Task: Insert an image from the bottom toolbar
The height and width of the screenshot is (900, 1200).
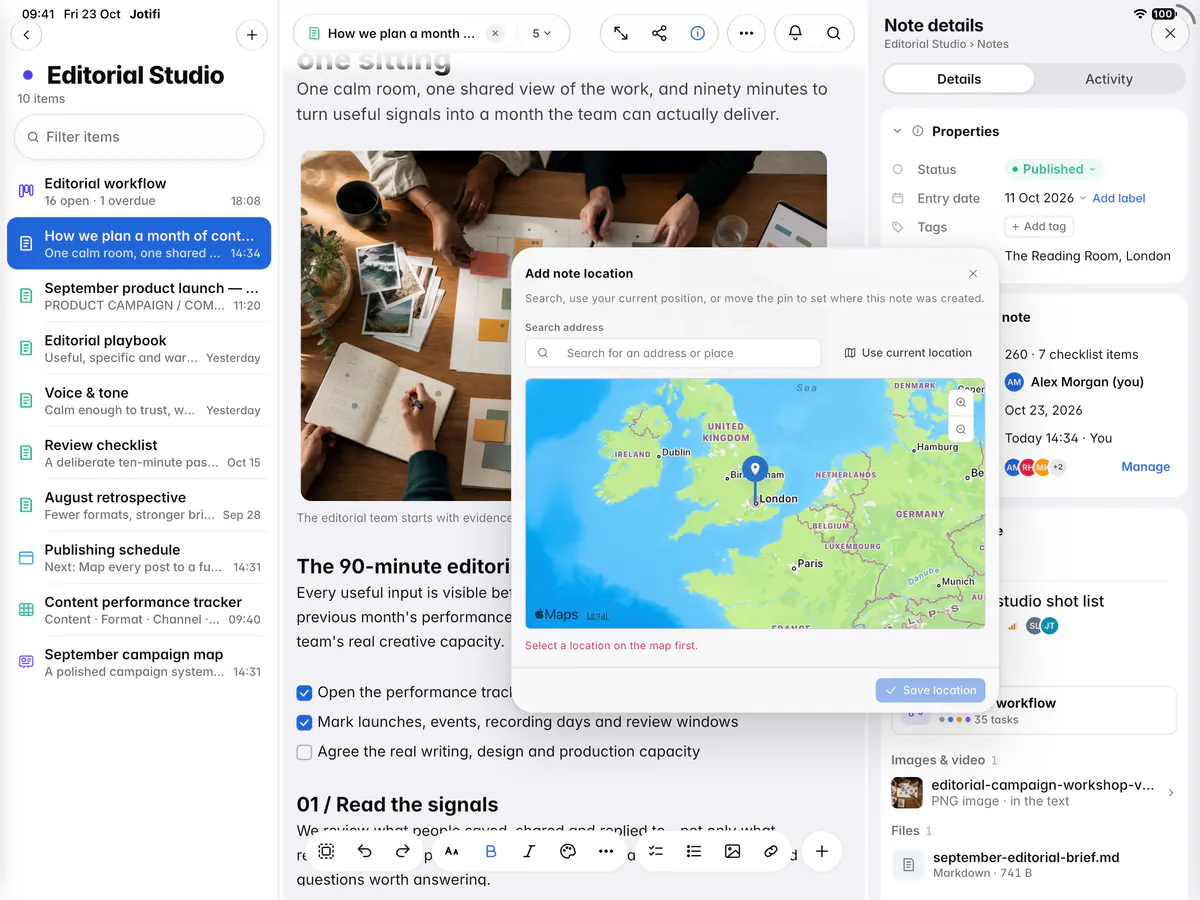Action: pos(732,851)
